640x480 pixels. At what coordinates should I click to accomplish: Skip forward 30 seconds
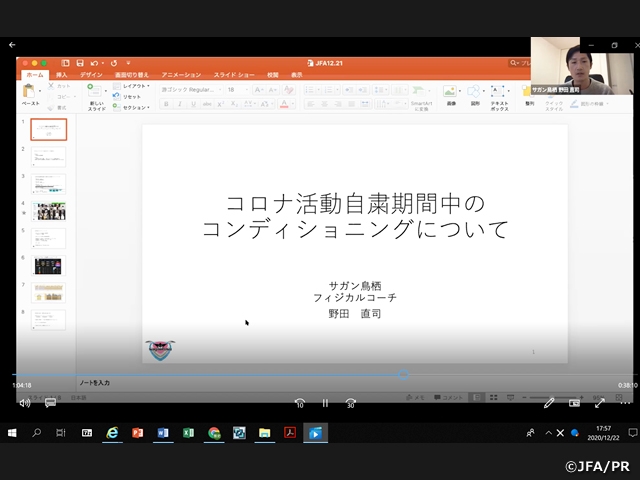[350, 403]
